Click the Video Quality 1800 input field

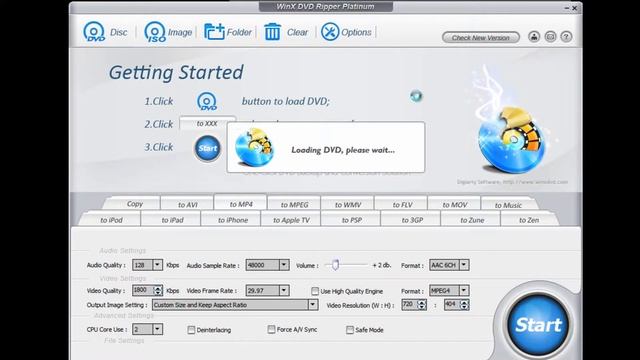[x=142, y=290]
